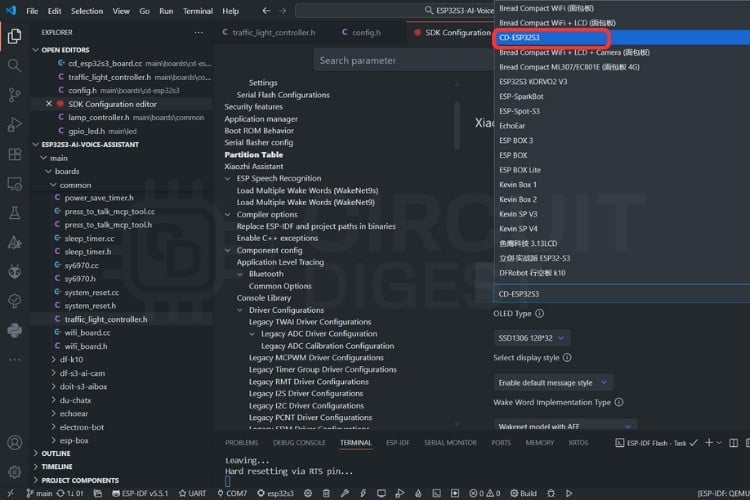Viewport: 750px width, 500px height.
Task: Open the Manage gear in activity bar
Action: pos(14,472)
